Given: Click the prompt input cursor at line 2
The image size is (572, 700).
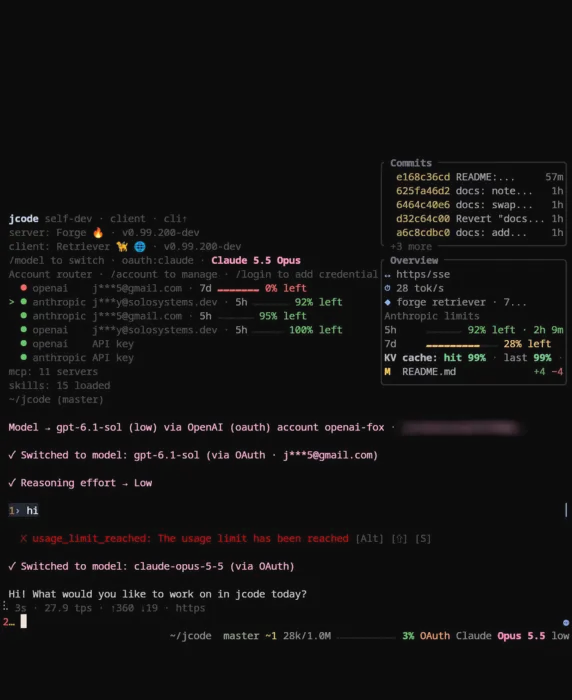Looking at the screenshot, I should tap(24, 621).
